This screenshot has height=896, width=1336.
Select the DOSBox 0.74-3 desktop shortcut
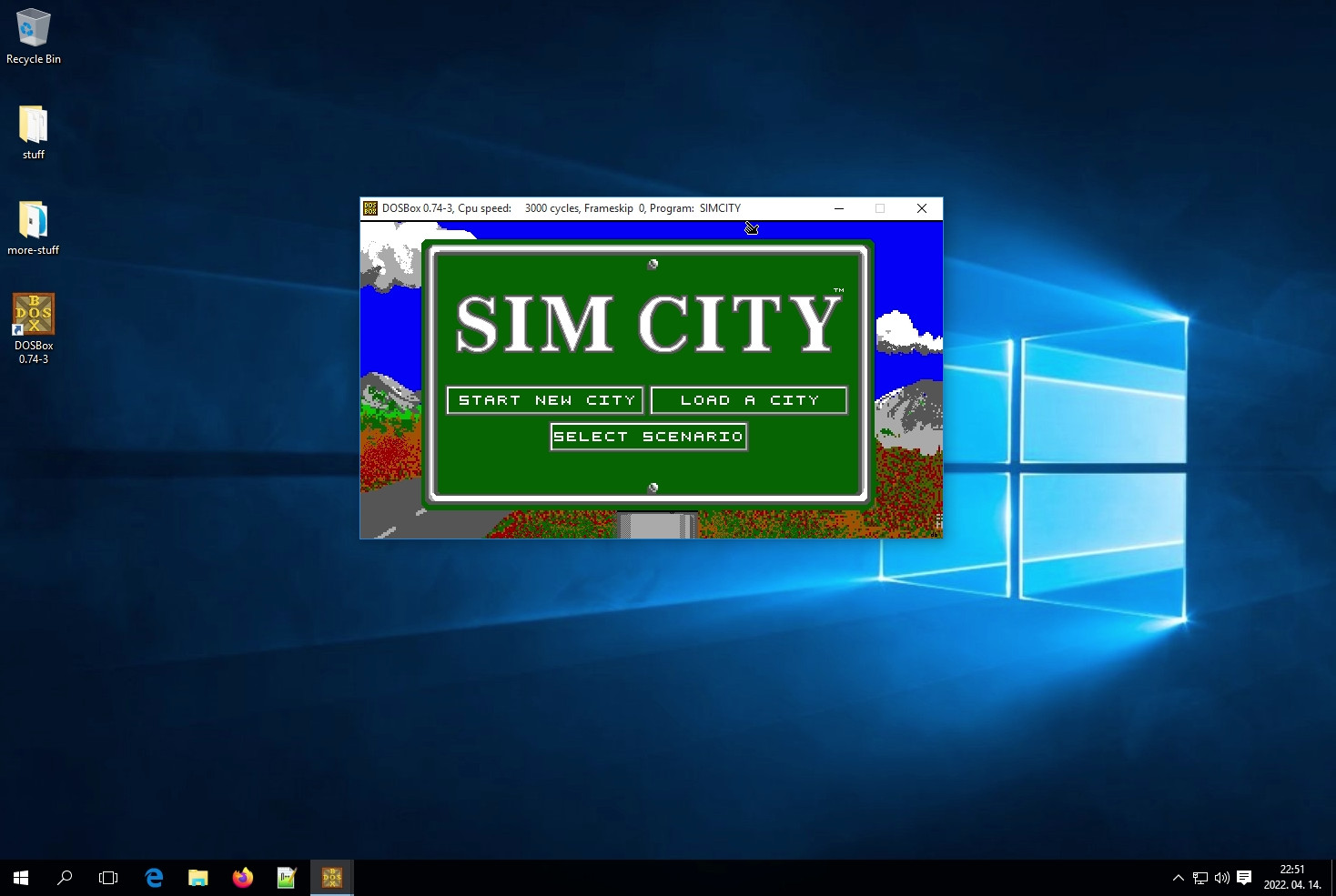[x=34, y=327]
